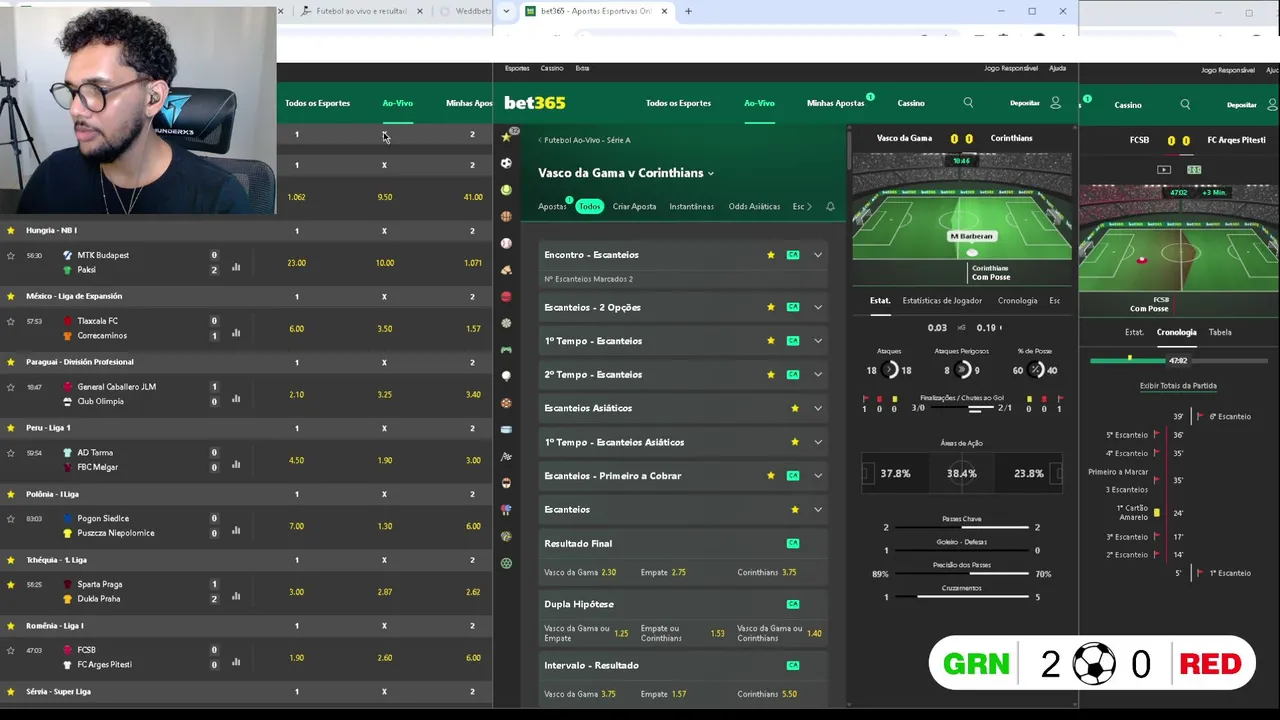The image size is (1280, 720).
Task: Select the tennis ball icon in the sports sidebar
Action: click(x=506, y=190)
